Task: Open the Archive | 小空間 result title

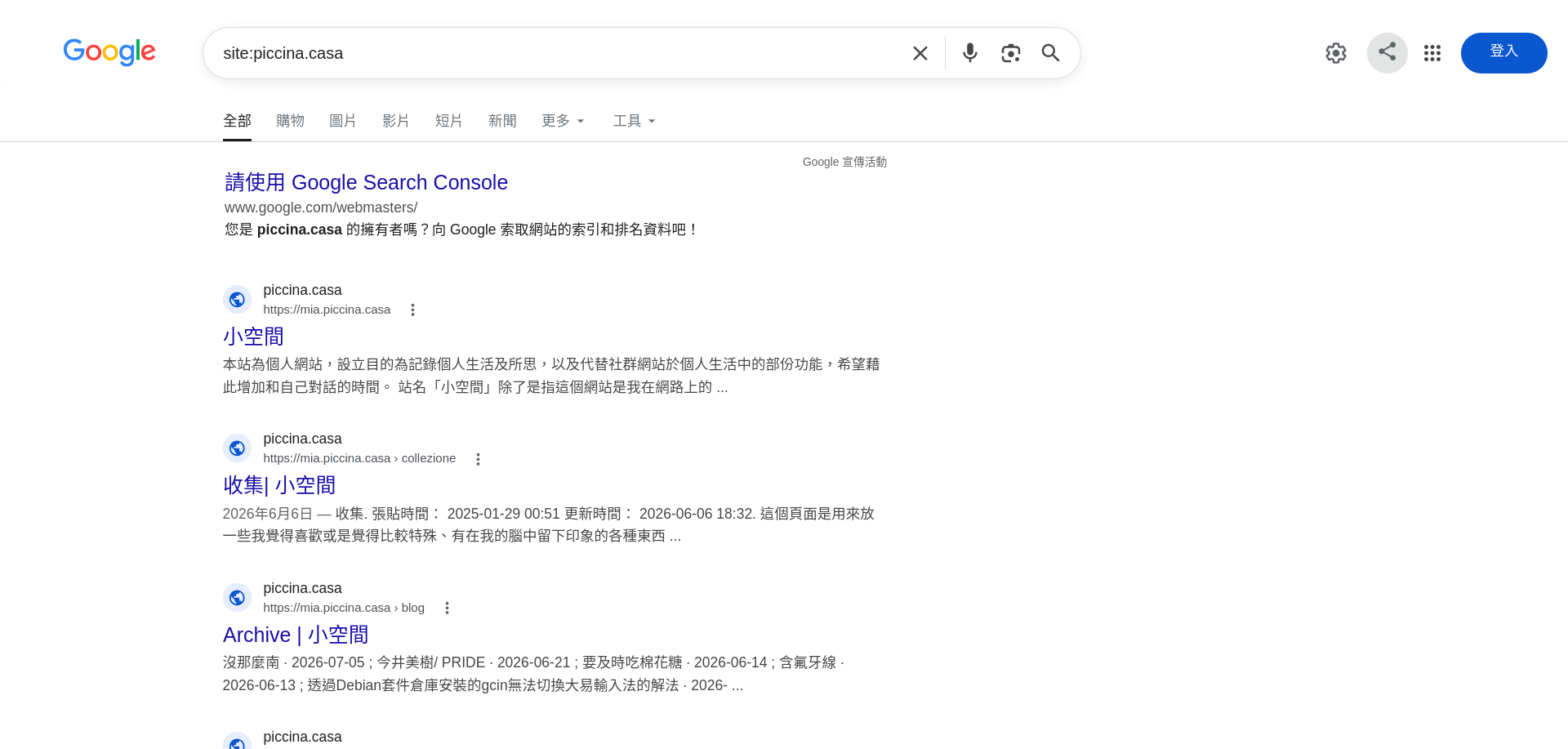Action: pyautogui.click(x=296, y=635)
